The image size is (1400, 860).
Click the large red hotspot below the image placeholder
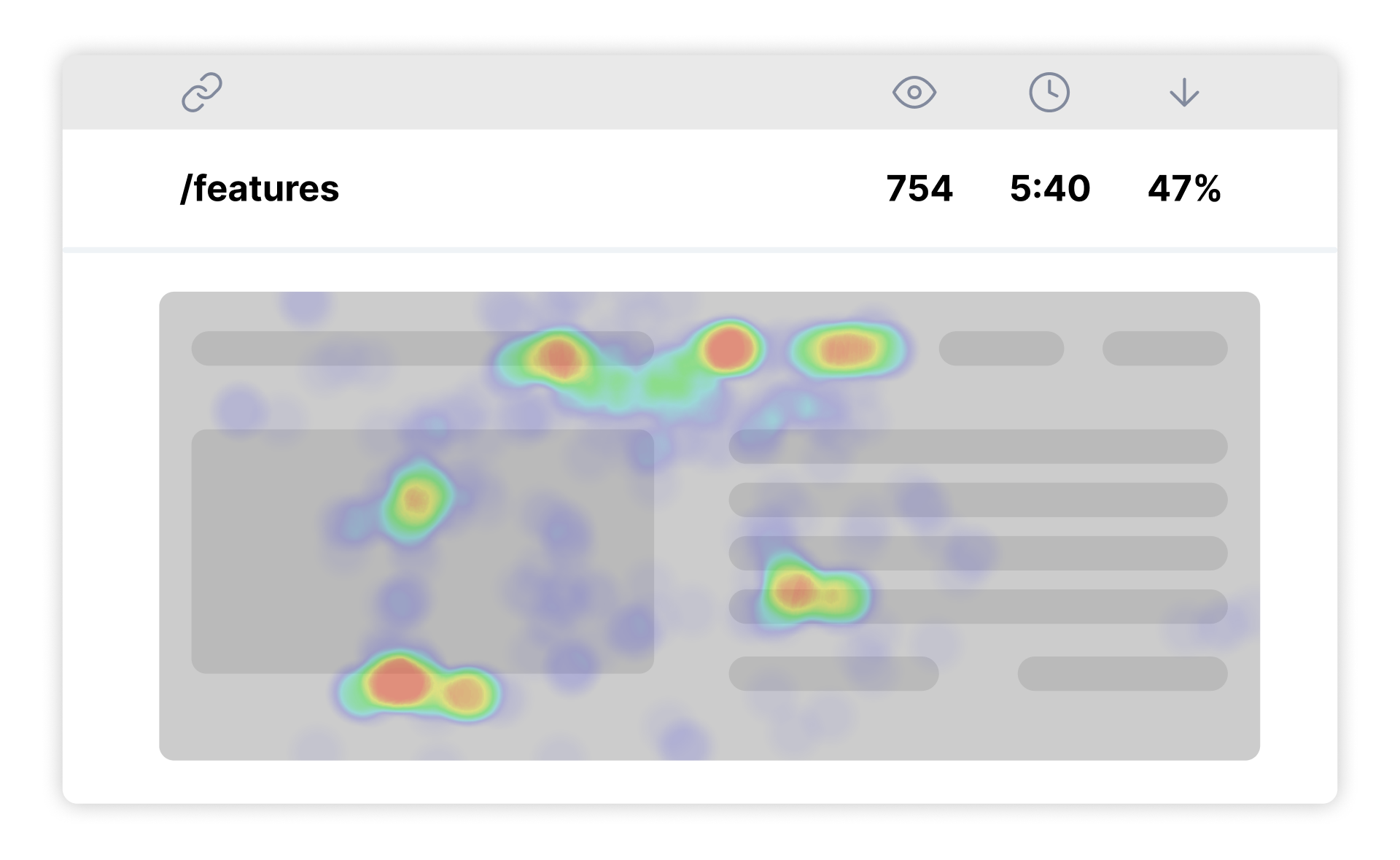pos(398,683)
